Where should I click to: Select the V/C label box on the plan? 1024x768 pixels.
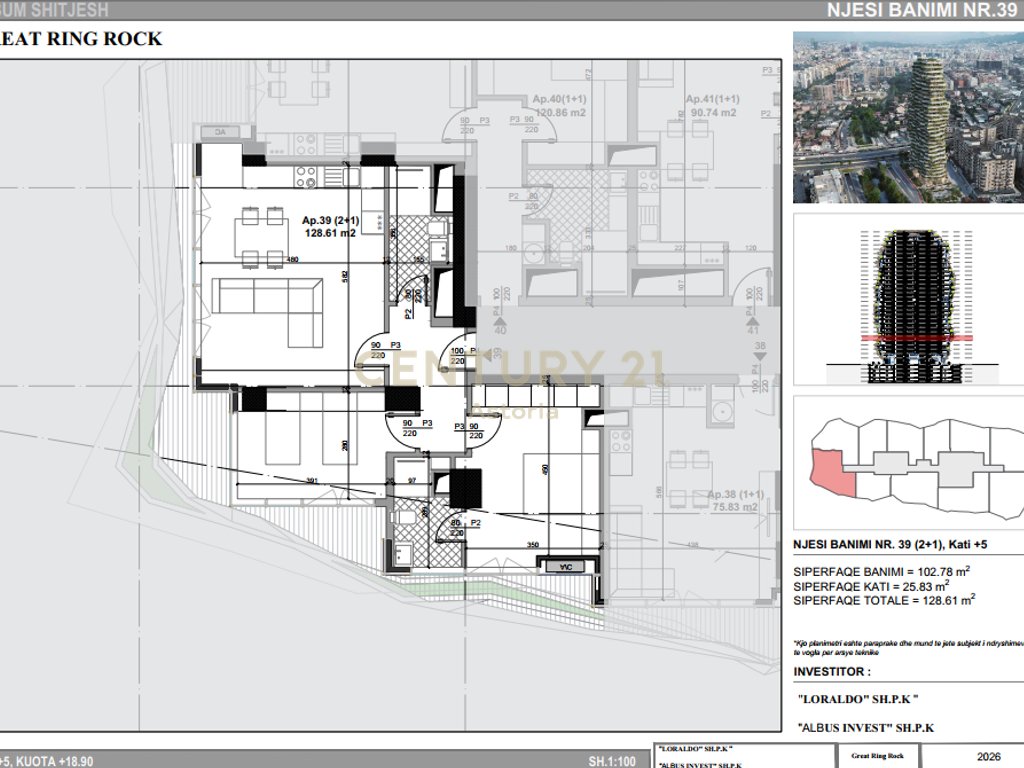(566, 567)
